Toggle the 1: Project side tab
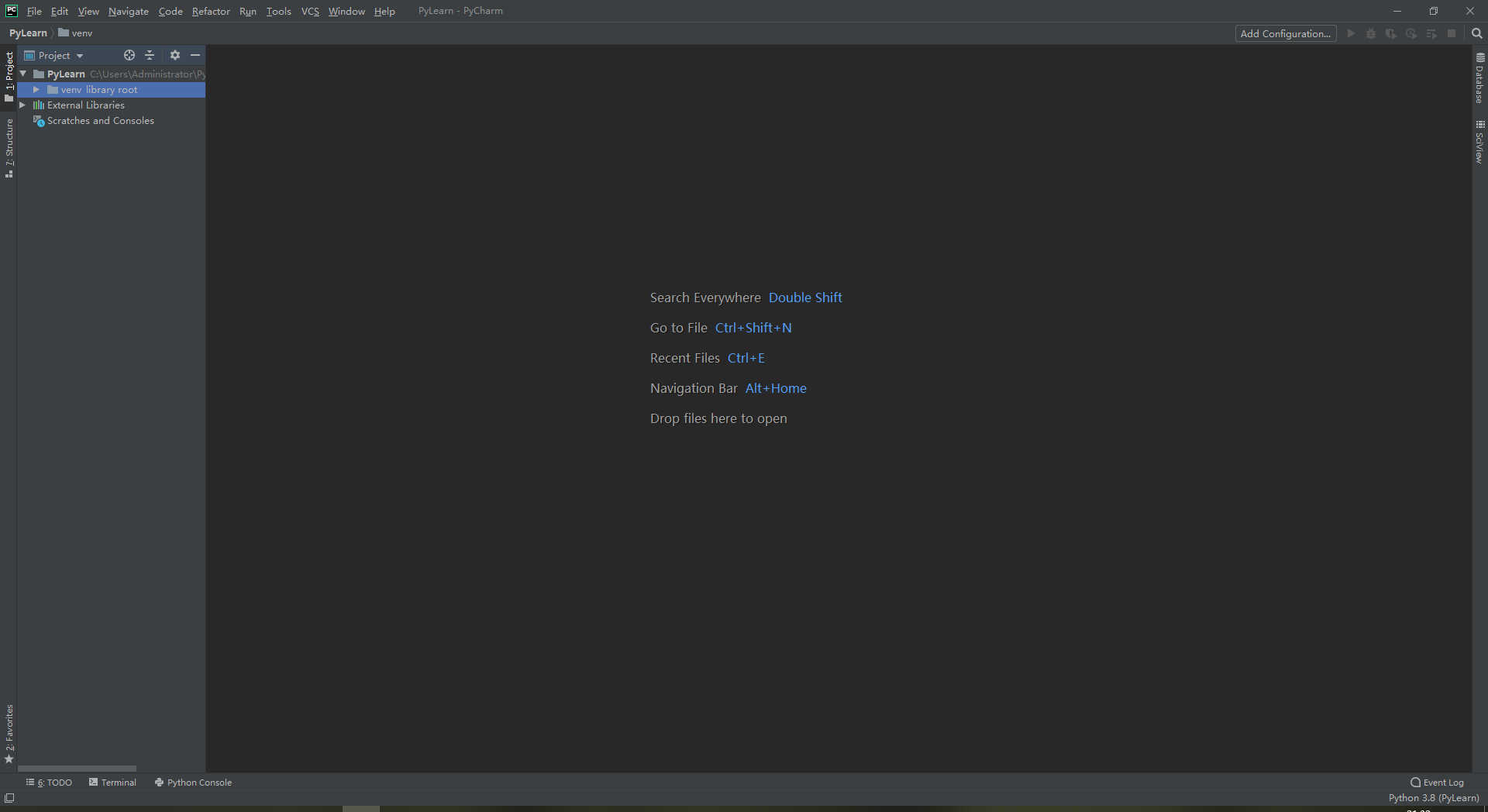This screenshot has height=812, width=1488. [9, 76]
